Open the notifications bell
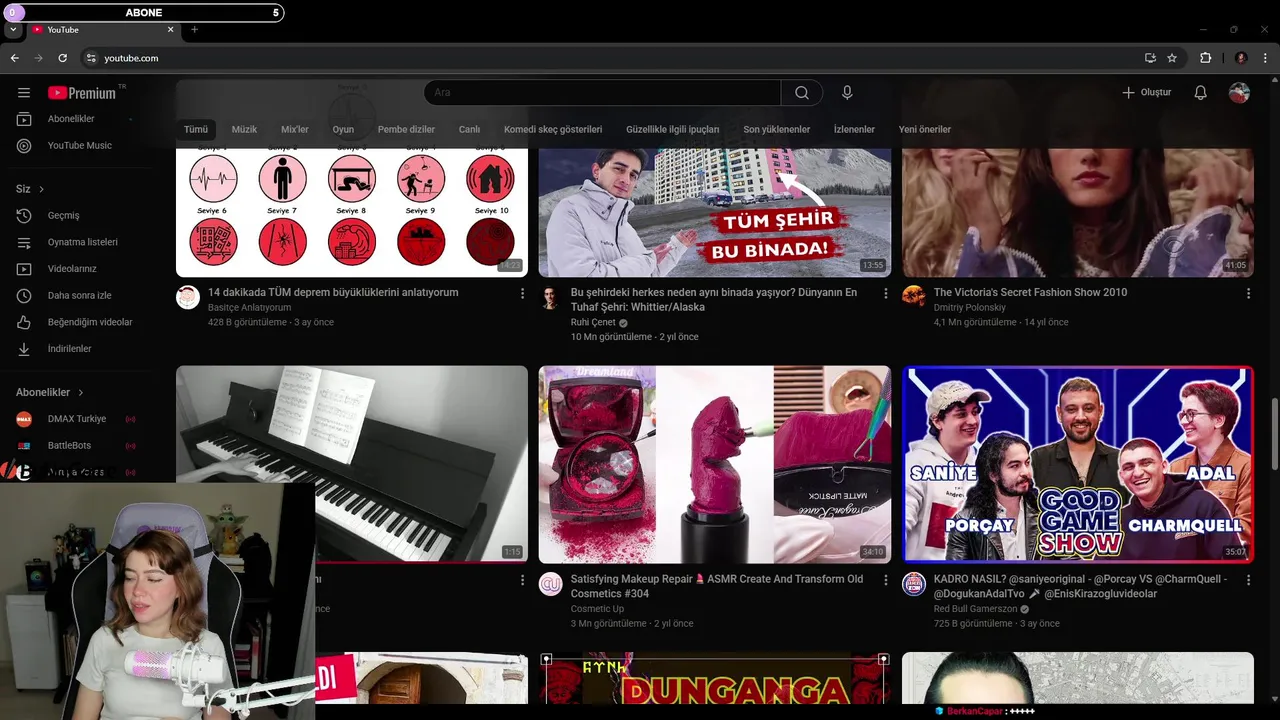 1201,93
